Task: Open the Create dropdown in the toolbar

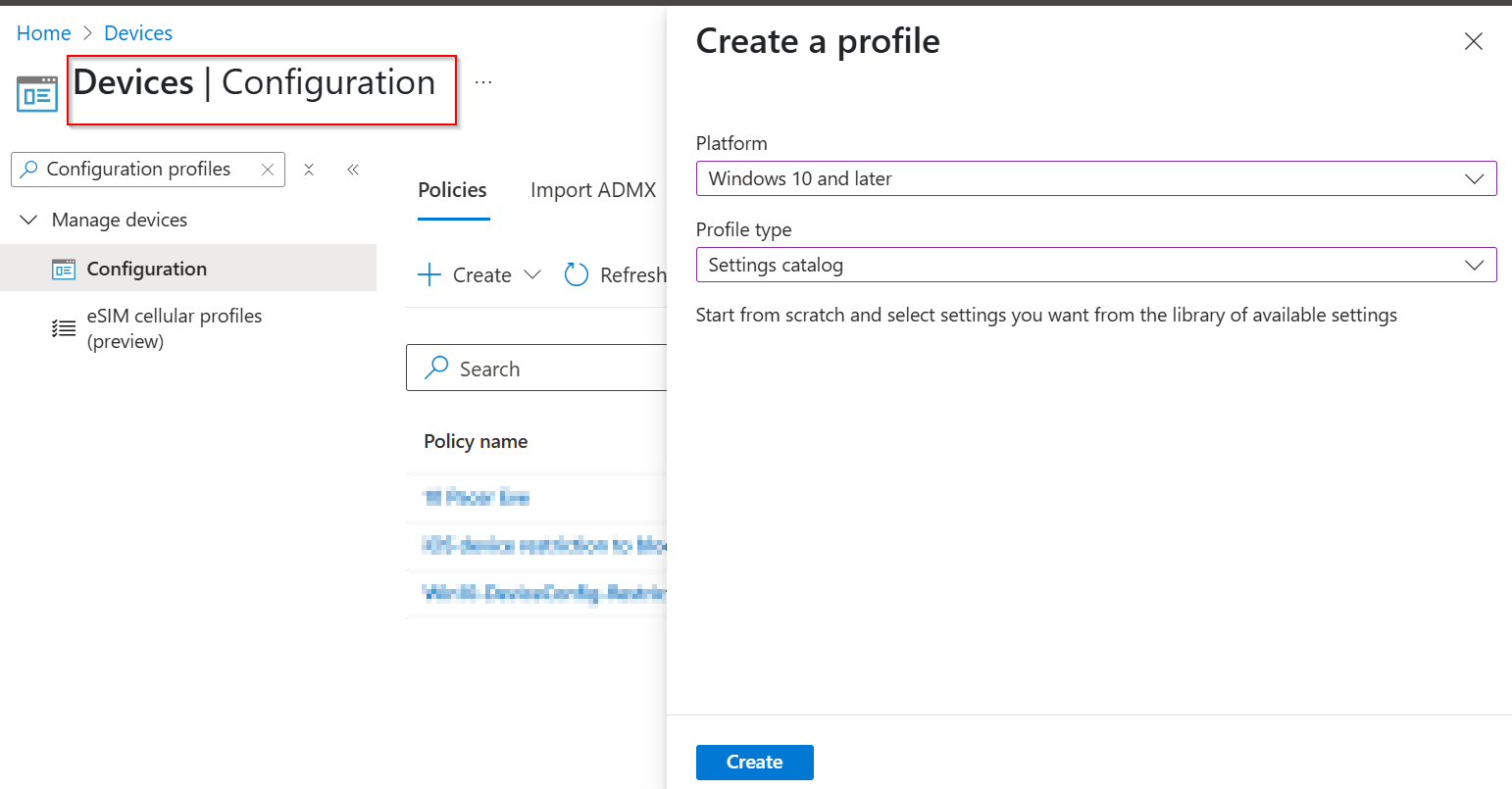Action: coord(479,275)
